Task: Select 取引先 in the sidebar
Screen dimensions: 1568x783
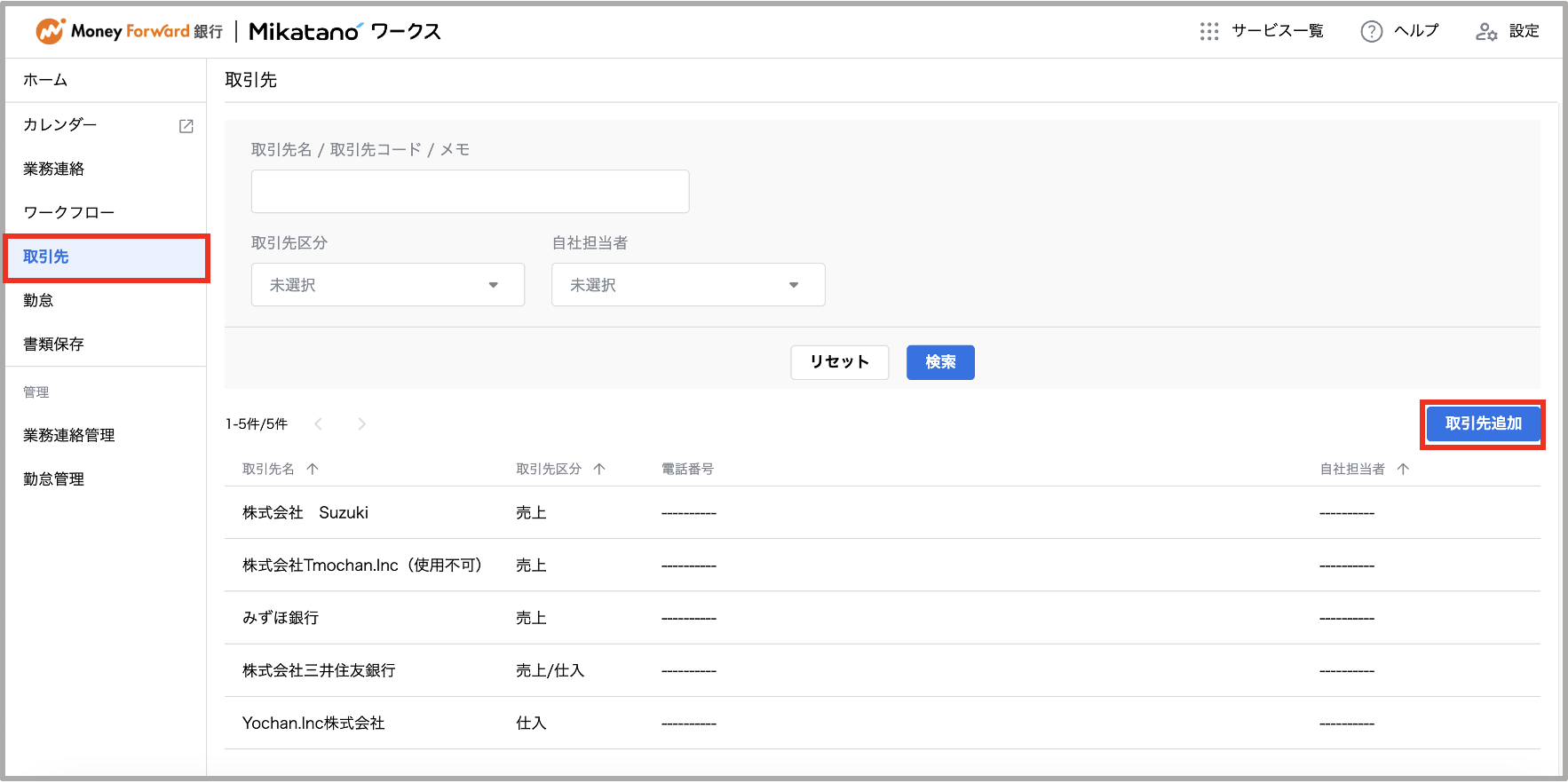Action: [107, 257]
